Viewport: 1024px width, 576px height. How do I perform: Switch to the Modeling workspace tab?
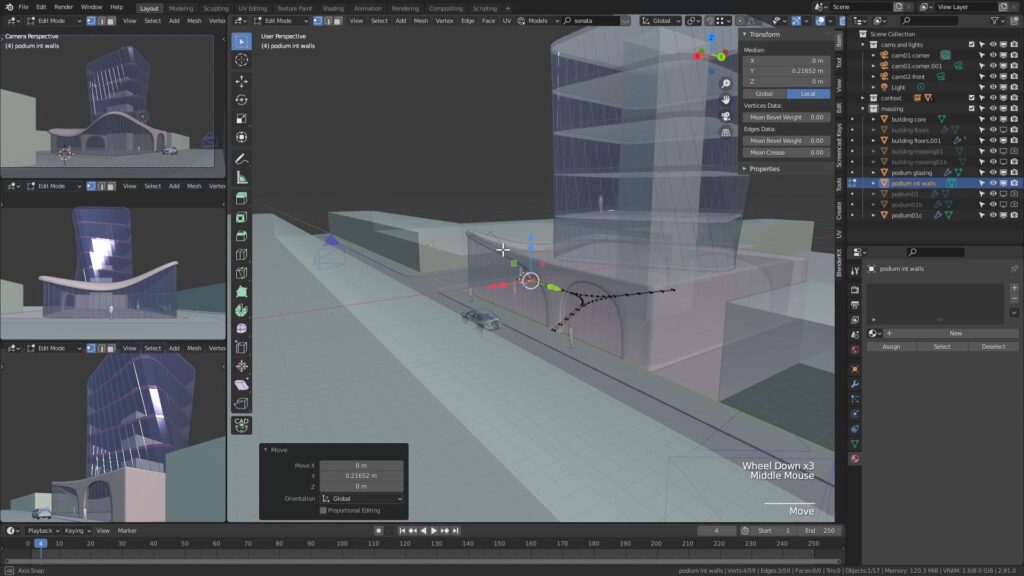click(x=181, y=8)
